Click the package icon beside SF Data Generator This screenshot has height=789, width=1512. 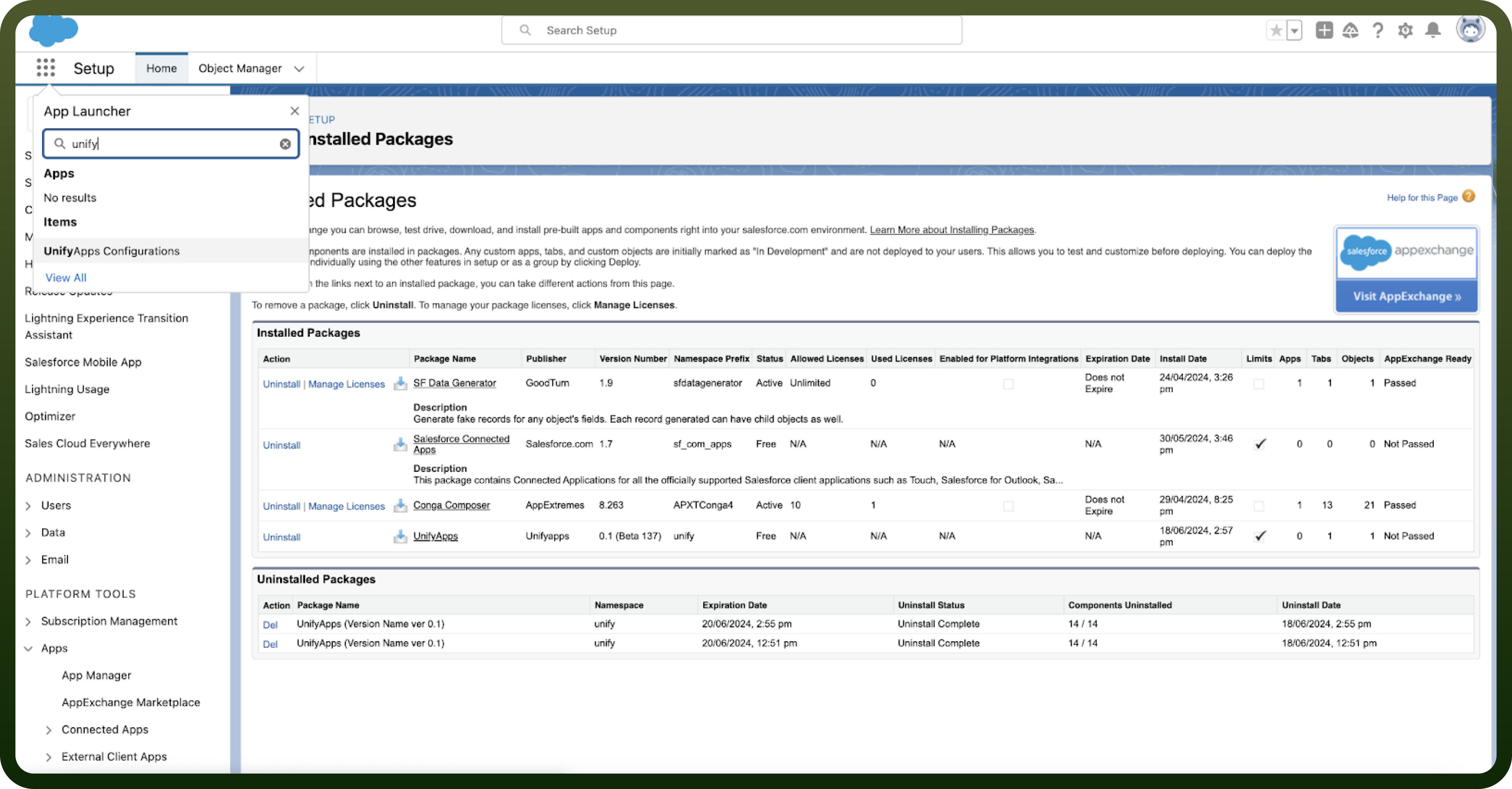click(400, 383)
